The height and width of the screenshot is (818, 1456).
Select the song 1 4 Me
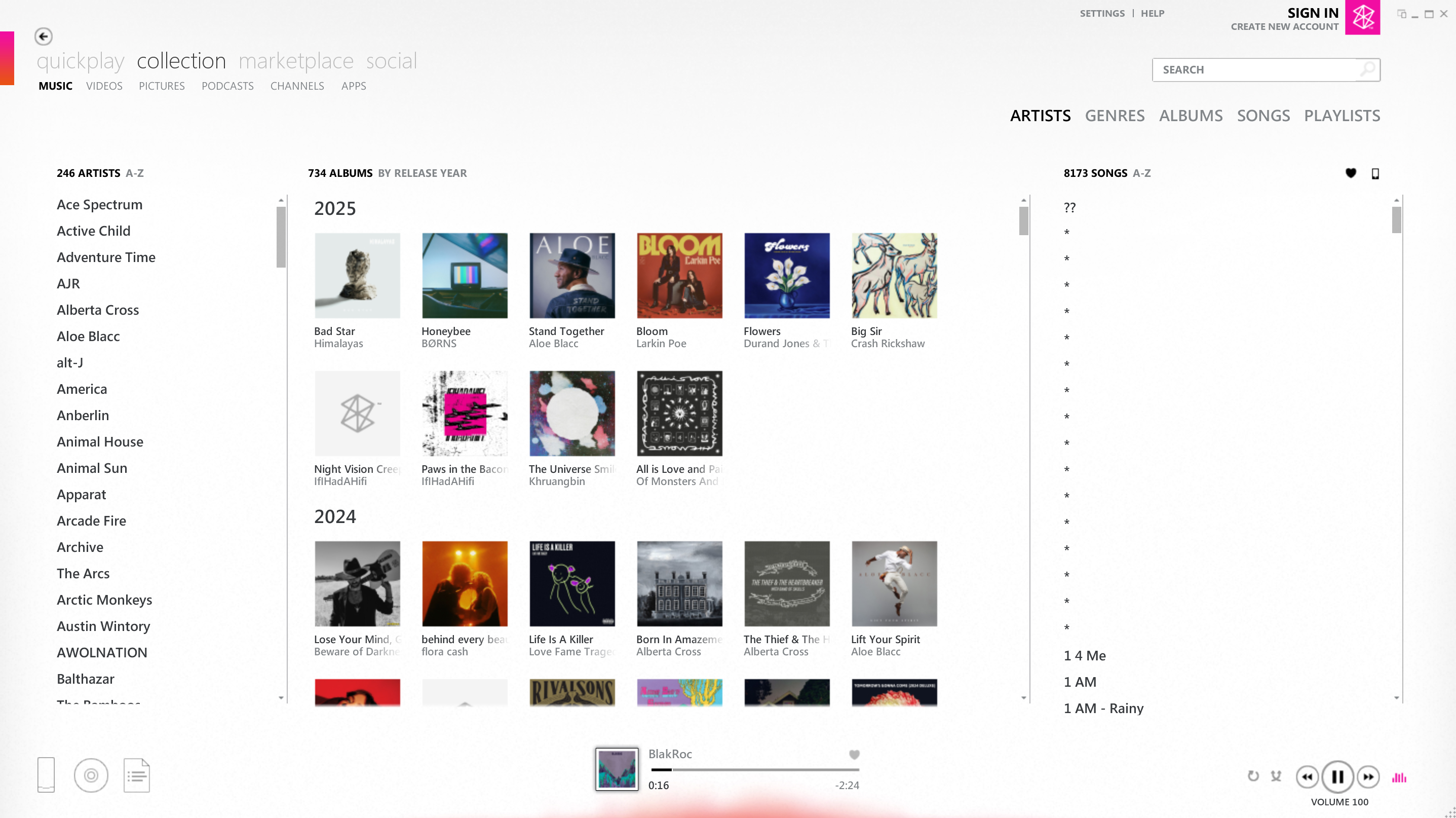tap(1084, 656)
